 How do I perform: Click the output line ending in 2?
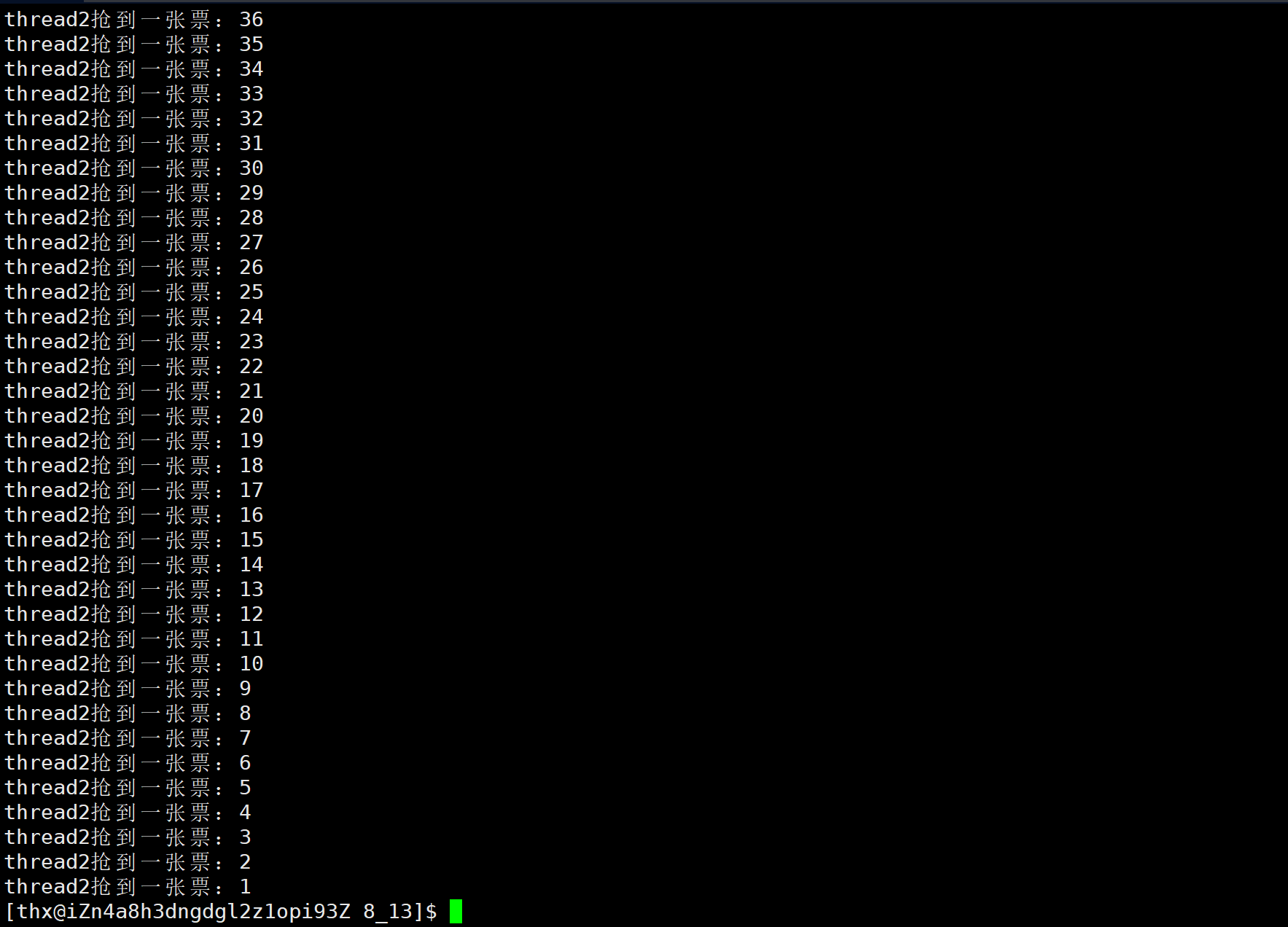click(x=128, y=862)
